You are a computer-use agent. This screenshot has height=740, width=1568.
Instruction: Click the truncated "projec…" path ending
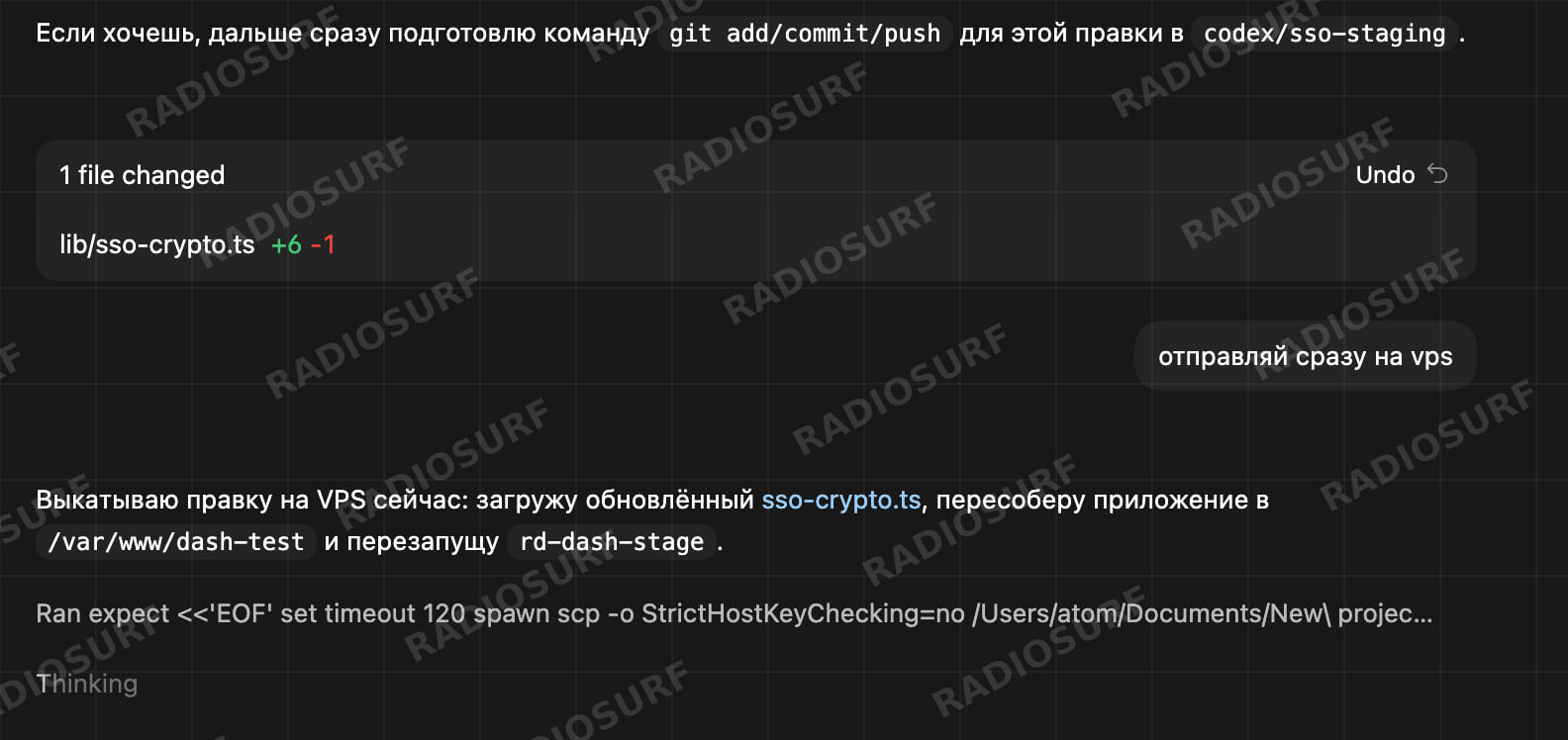coord(1385,613)
